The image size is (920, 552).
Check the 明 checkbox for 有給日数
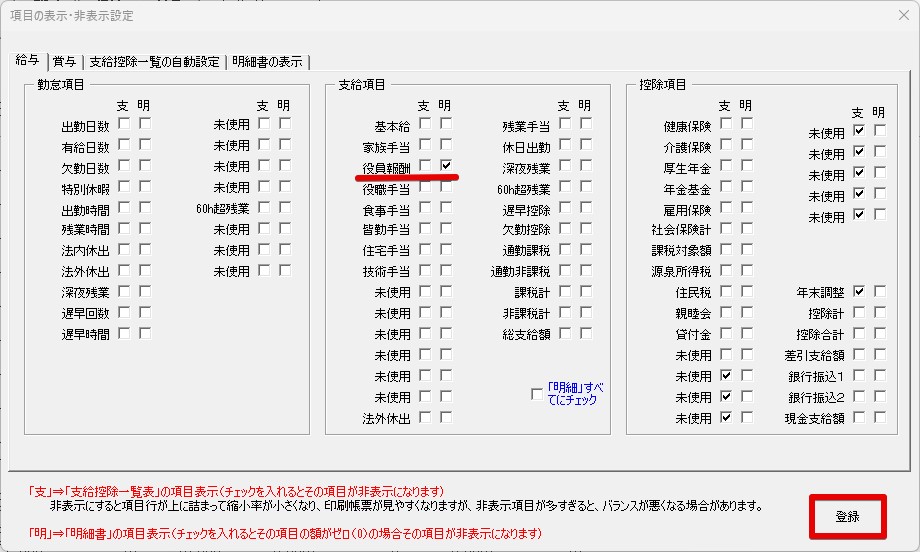[145, 145]
